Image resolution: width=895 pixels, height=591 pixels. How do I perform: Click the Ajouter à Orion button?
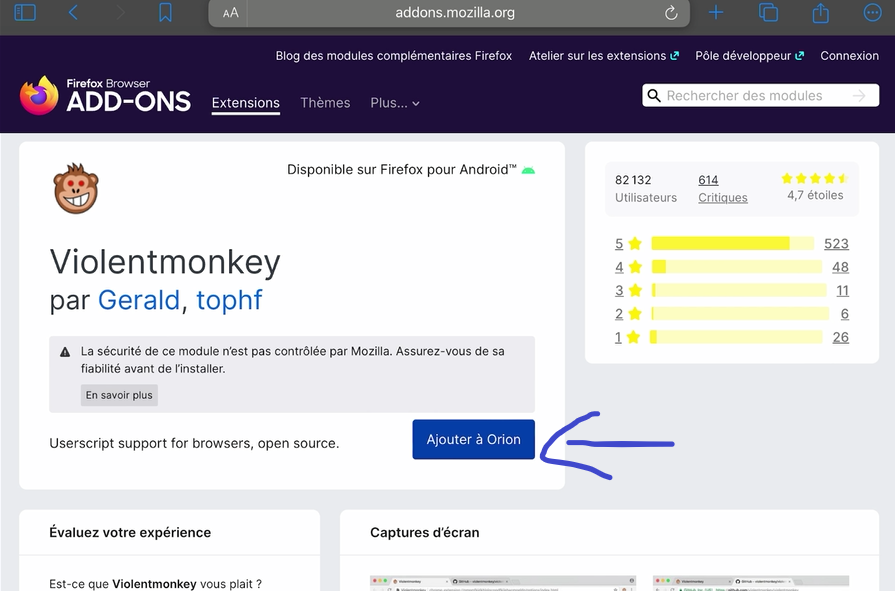coord(473,440)
